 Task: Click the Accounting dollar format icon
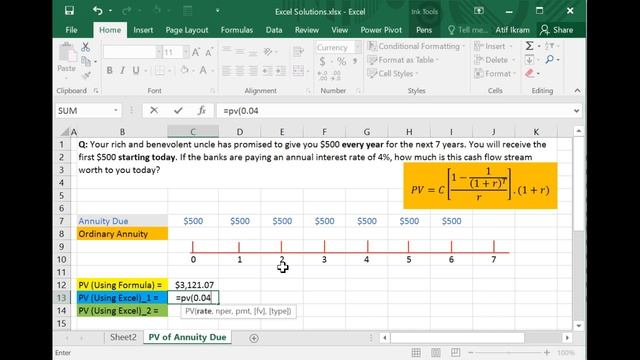[x=322, y=62]
